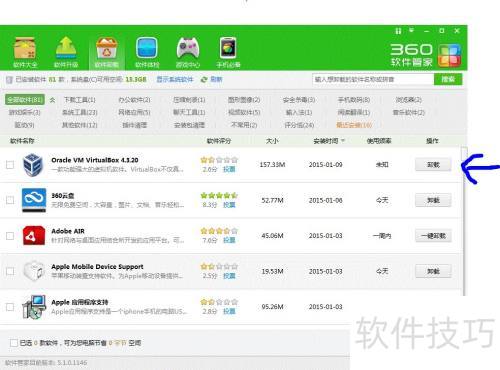Click the Adobe AIR name text
This screenshot has height=370, width=500.
68,231
